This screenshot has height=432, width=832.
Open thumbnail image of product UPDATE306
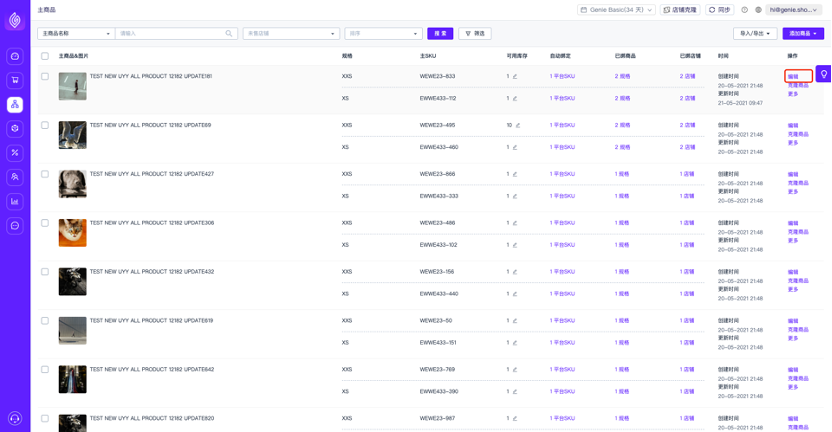[72, 233]
